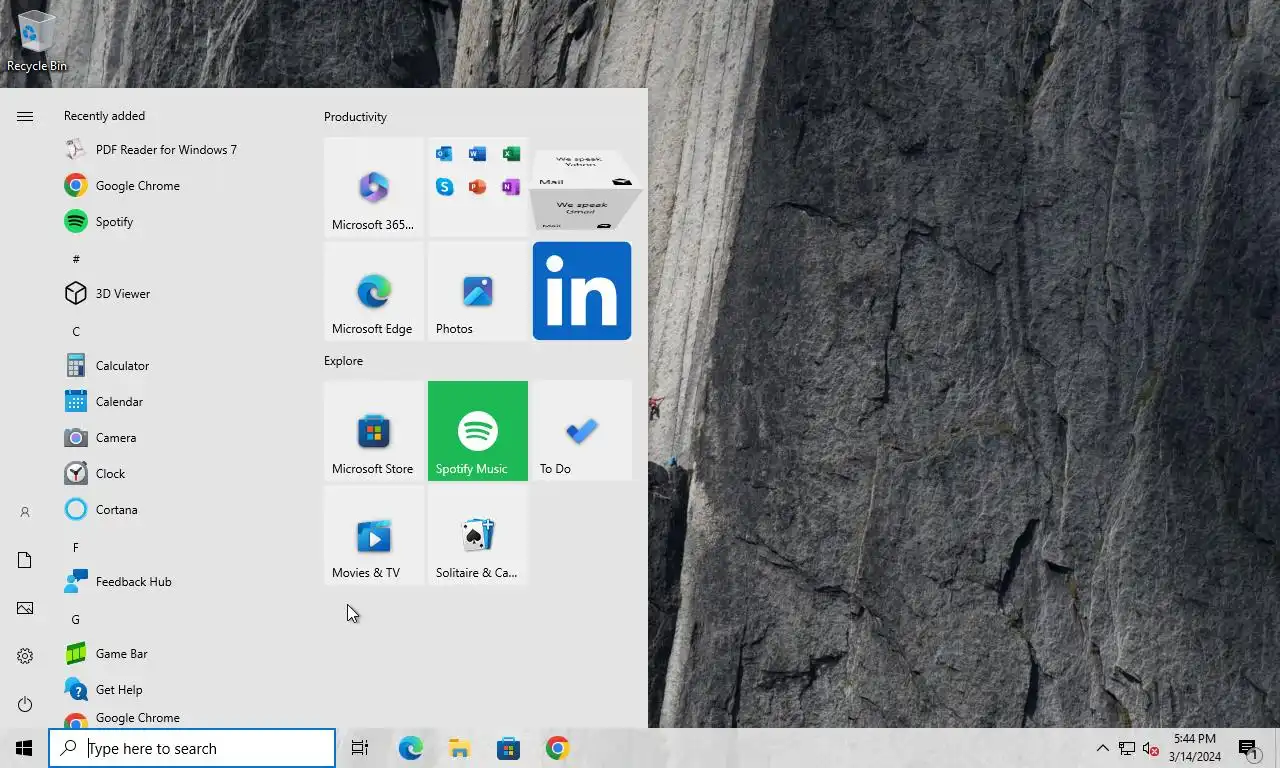This screenshot has width=1280, height=768.
Task: Open the Photos tile
Action: pos(478,291)
